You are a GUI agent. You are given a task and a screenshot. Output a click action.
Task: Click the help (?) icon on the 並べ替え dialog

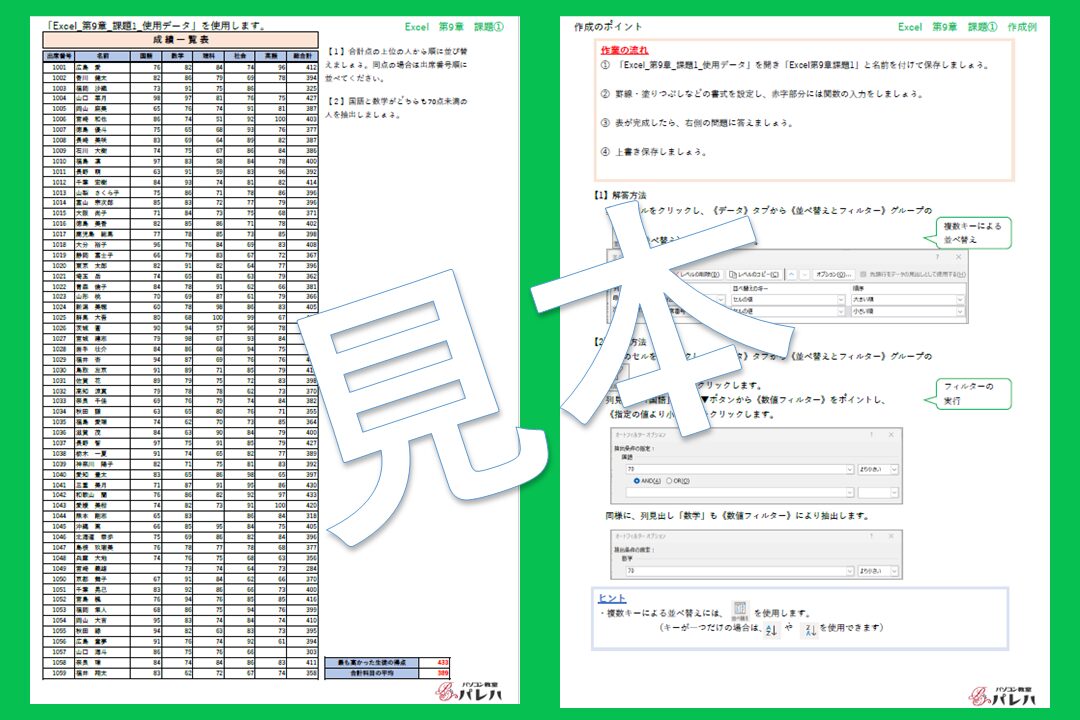coord(937,257)
